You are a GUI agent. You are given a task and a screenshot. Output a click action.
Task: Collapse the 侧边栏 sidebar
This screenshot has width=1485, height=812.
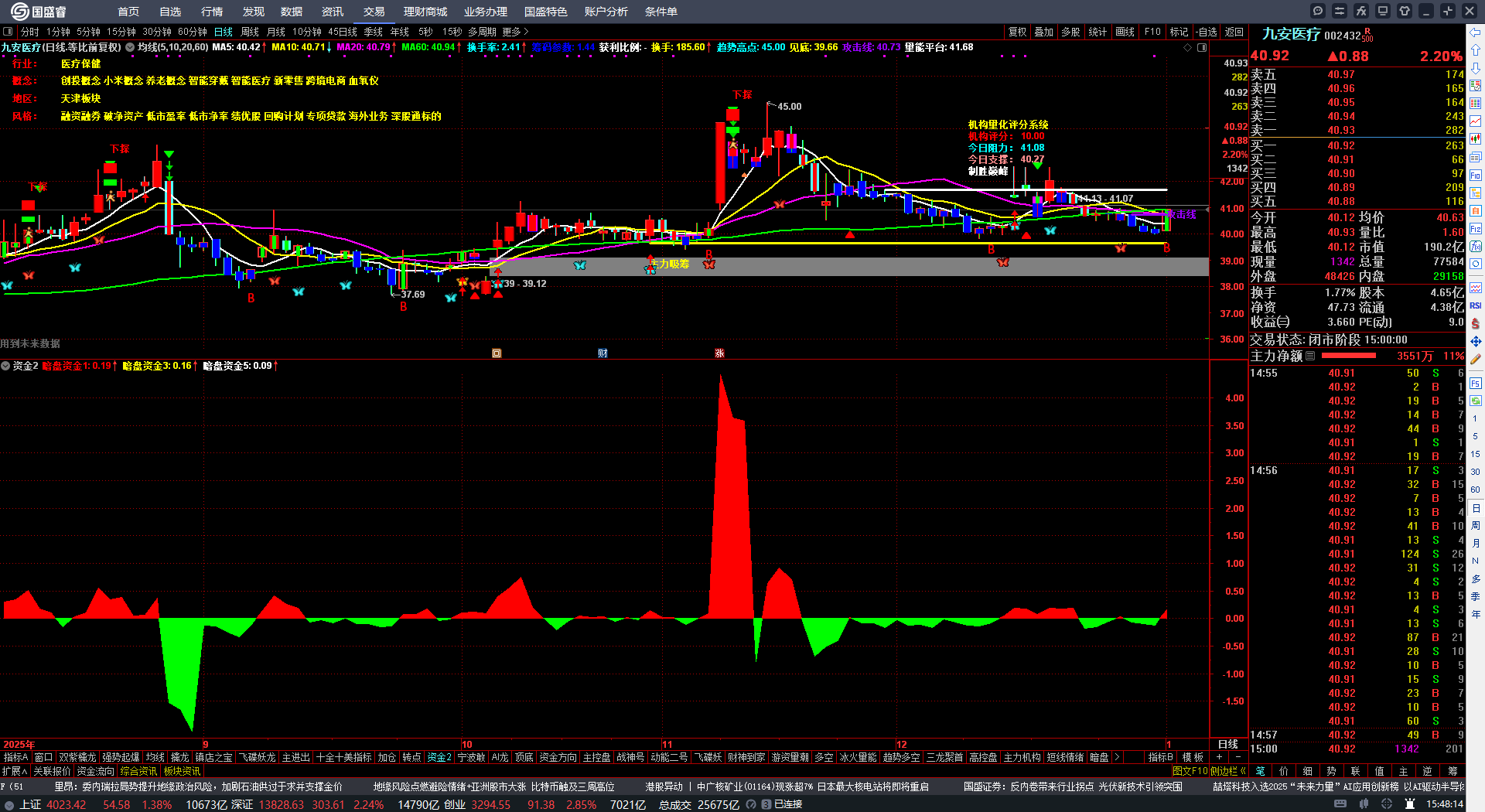click(x=1227, y=771)
